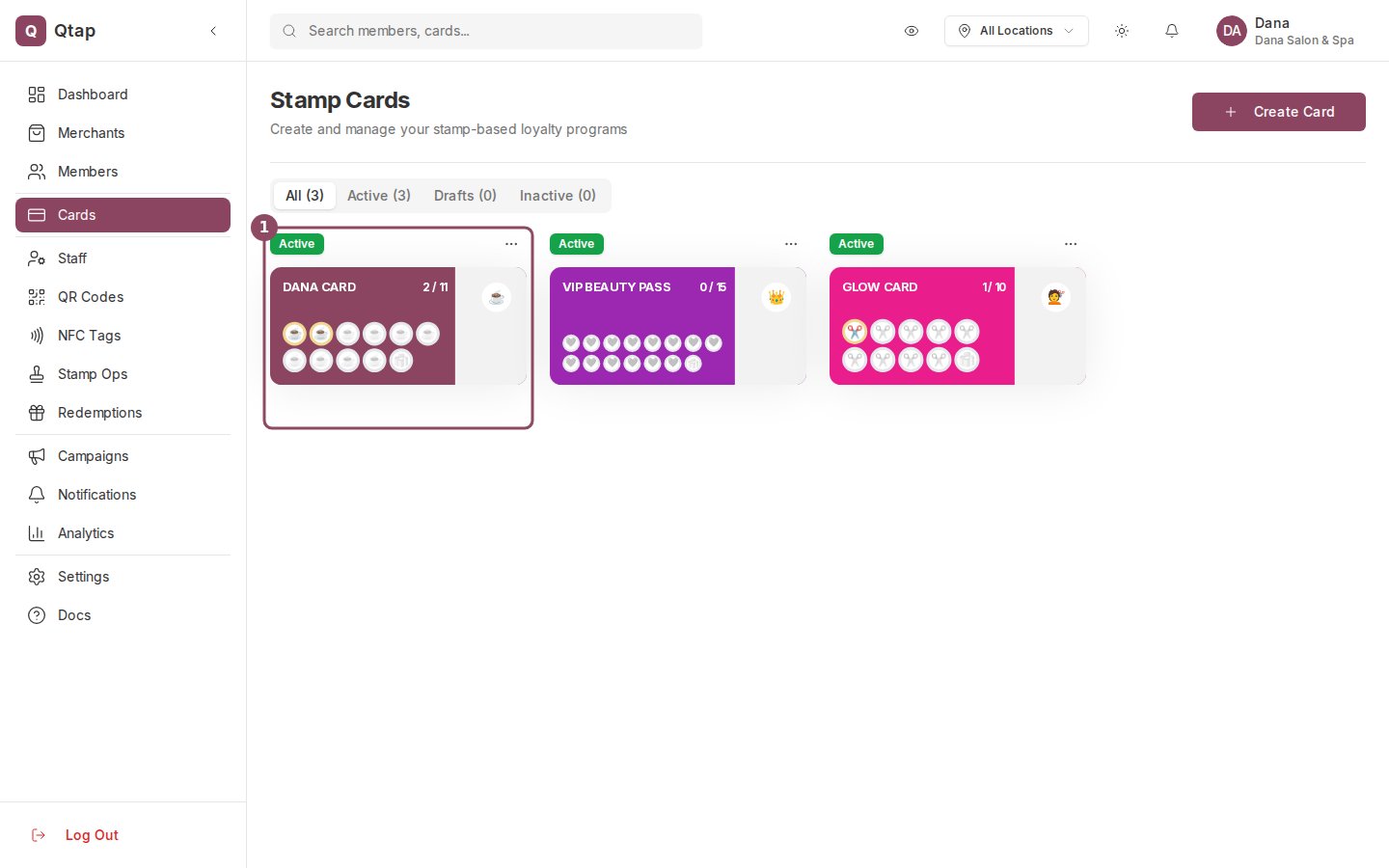This screenshot has width=1389, height=868.
Task: Open the Members section
Action: (x=123, y=172)
